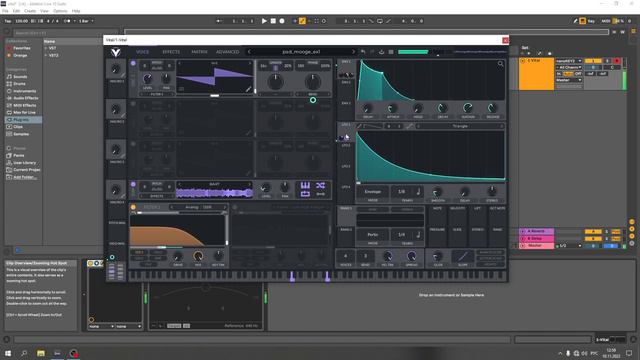Toggle Filter 2 on/off
This screenshot has height=360, width=640.
pyautogui.click(x=235, y=207)
